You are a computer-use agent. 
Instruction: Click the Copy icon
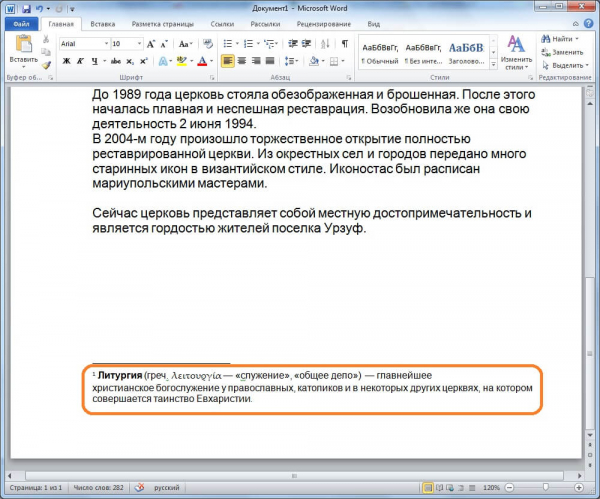click(46, 52)
